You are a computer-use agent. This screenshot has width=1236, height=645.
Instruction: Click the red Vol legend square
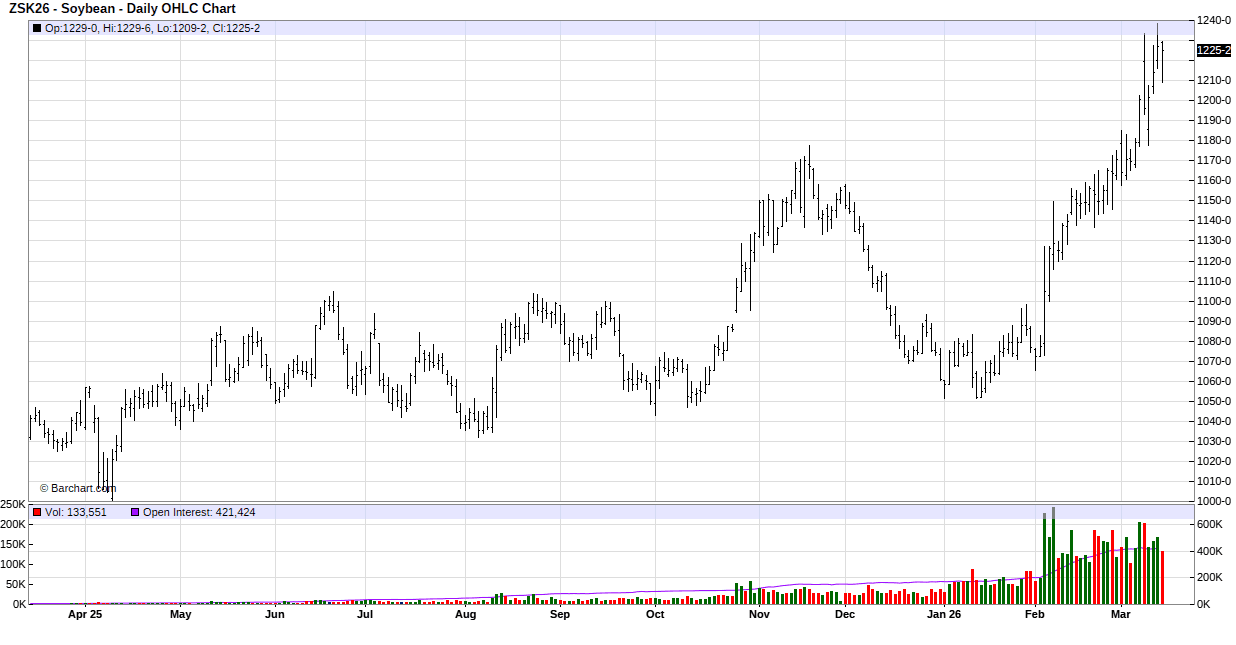pyautogui.click(x=37, y=512)
